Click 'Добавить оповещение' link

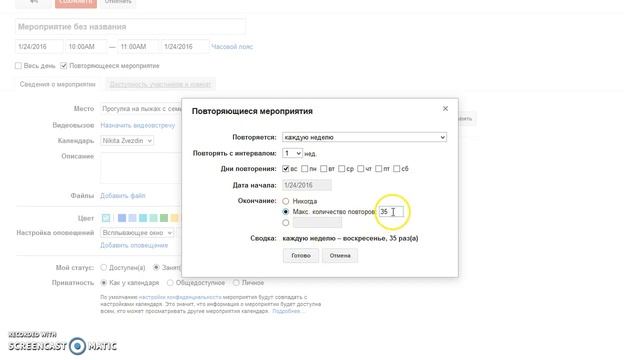point(134,245)
